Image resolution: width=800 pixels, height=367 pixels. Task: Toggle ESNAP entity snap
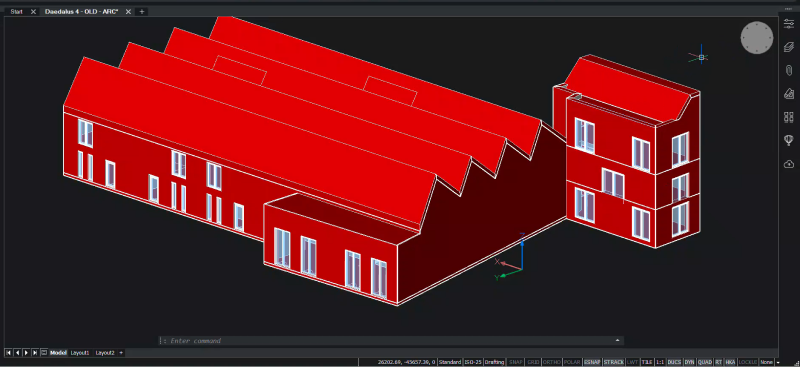592,362
